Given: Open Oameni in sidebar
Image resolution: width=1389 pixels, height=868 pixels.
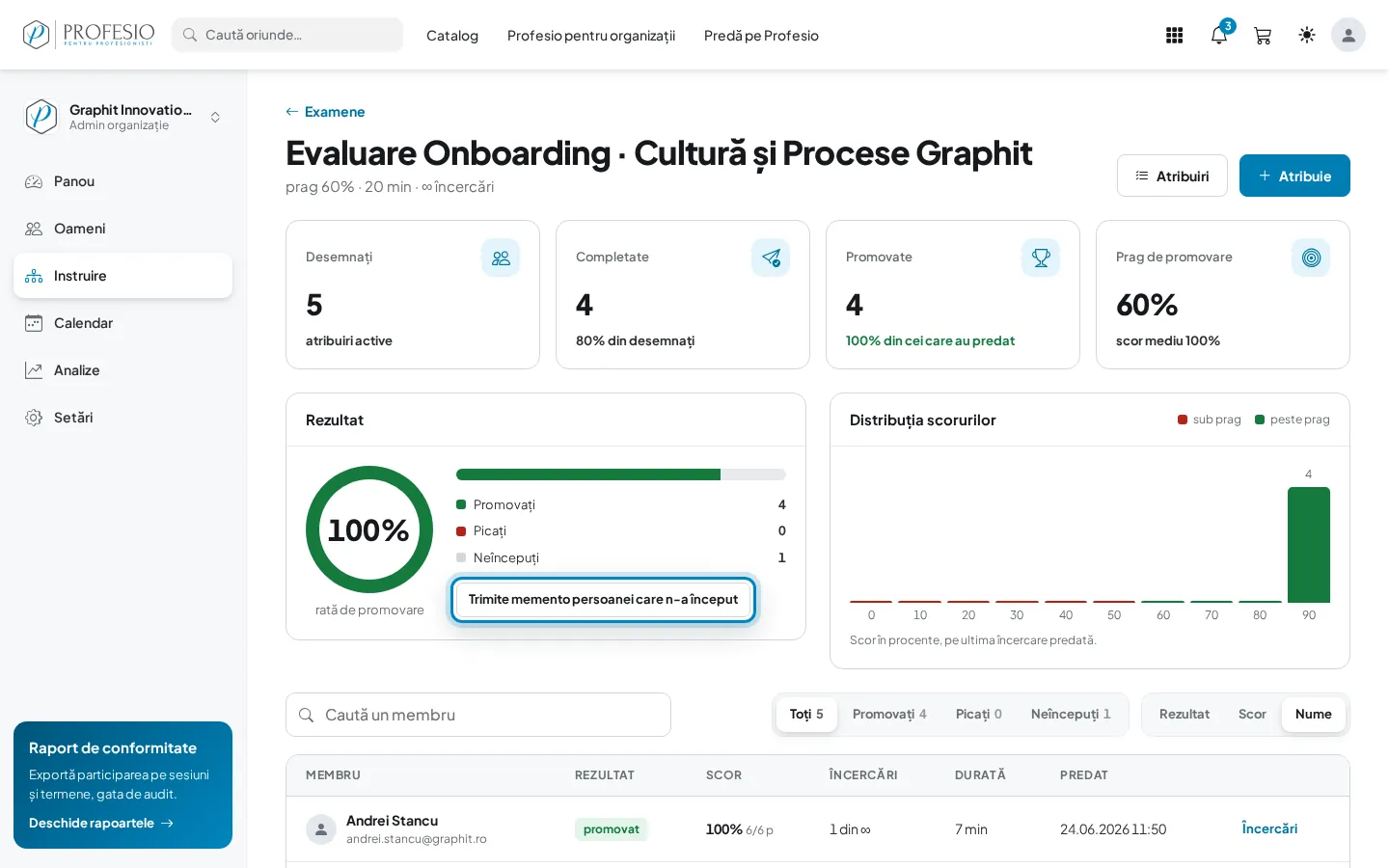Looking at the screenshot, I should (123, 229).
